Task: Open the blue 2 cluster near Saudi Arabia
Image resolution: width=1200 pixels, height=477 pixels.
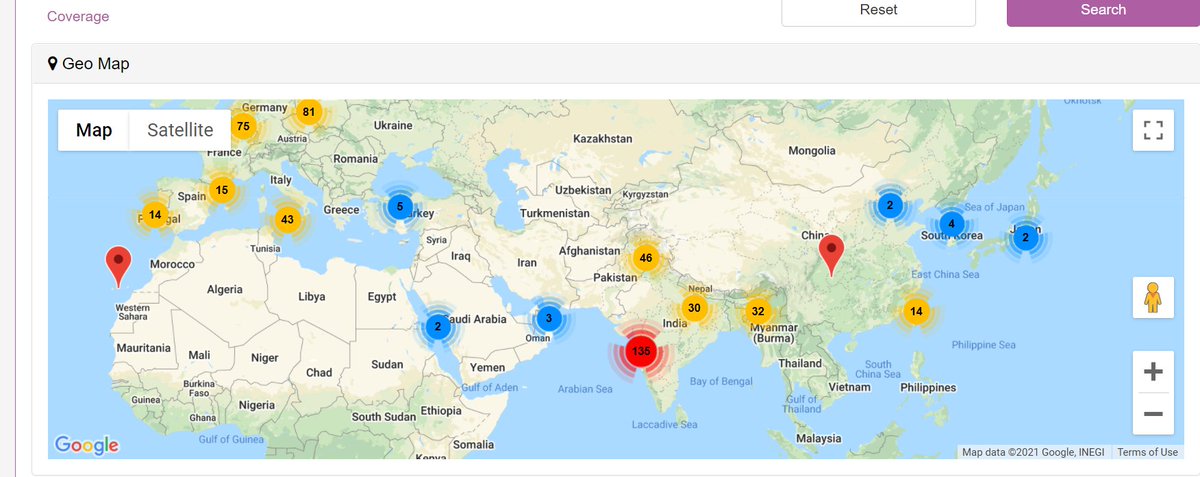Action: 438,325
